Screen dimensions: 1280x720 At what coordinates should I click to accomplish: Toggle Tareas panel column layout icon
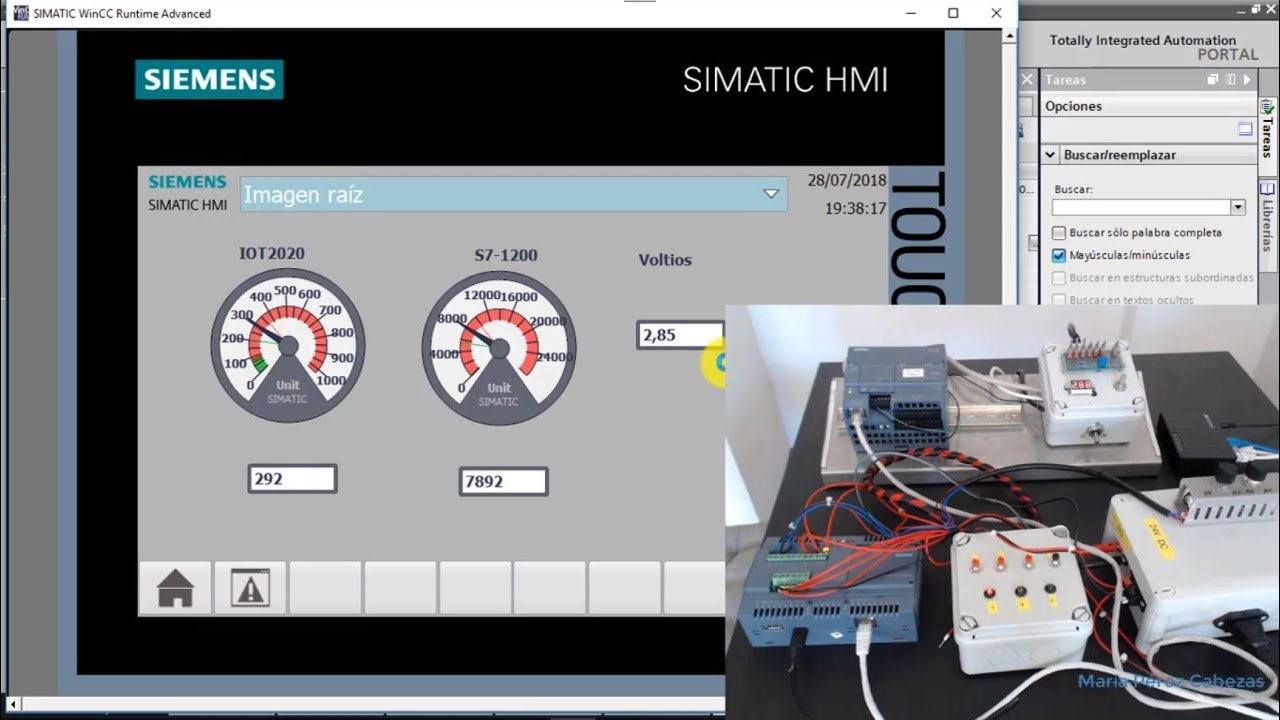1231,79
